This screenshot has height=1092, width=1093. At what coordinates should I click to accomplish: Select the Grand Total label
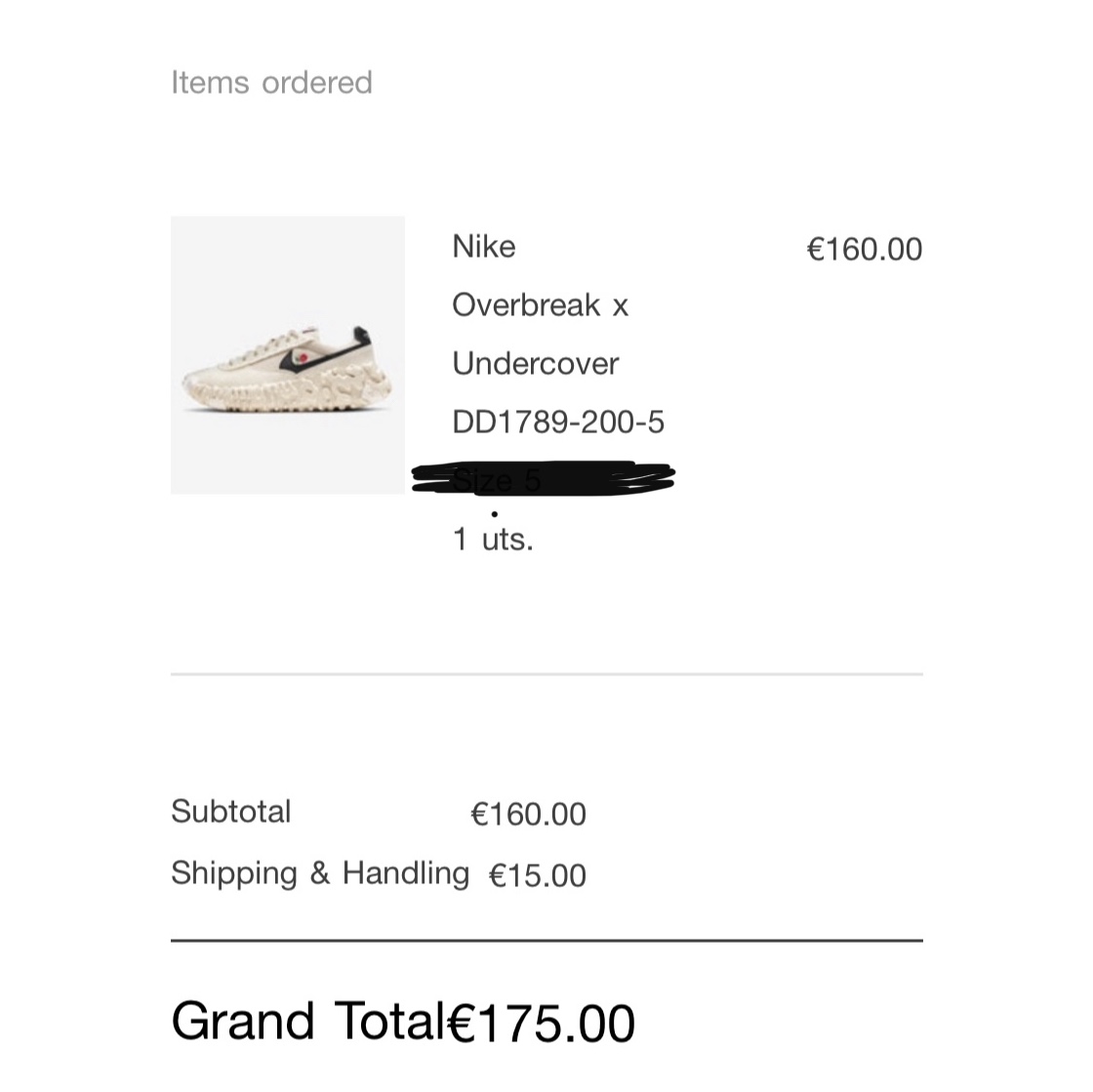tap(308, 1022)
